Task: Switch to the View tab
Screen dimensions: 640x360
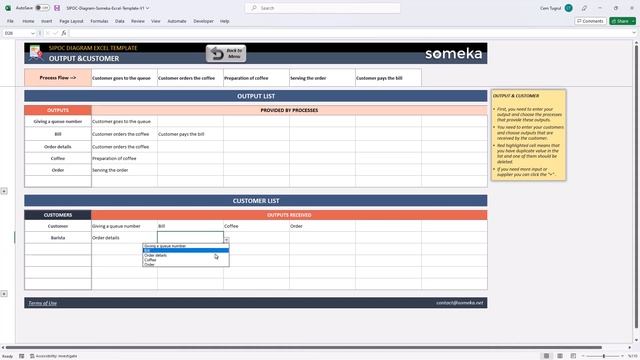Action: (x=156, y=21)
